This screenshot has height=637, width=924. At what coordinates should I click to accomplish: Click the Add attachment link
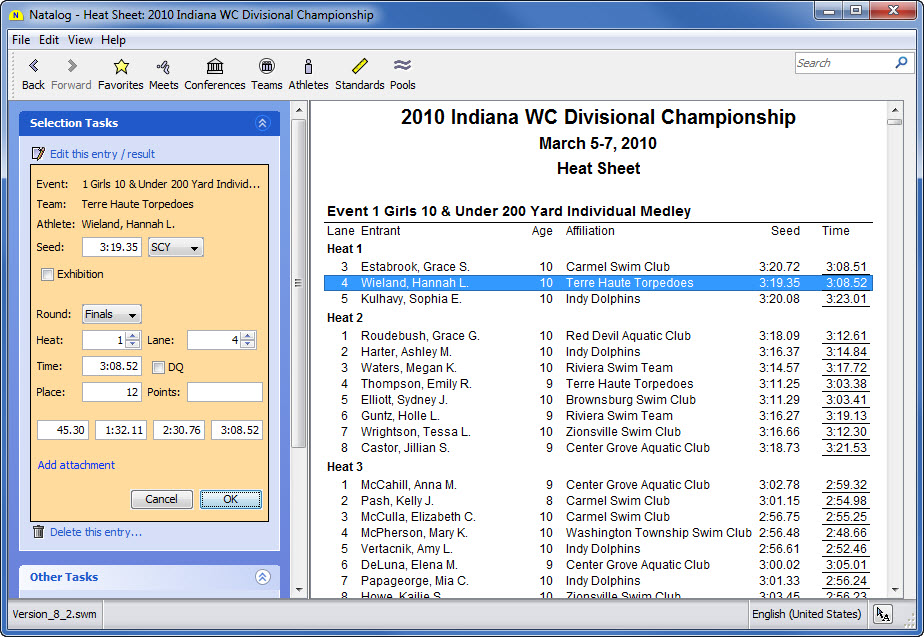(76, 465)
